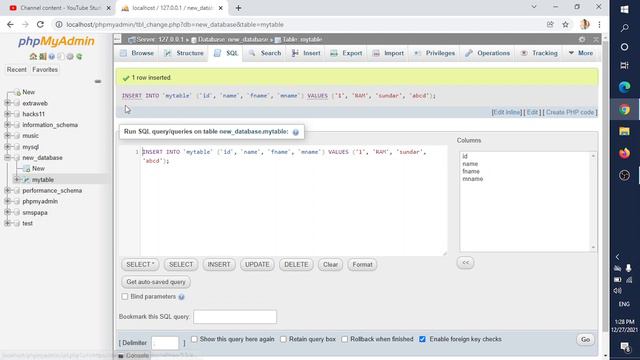Collapse all tree items in navigation panel

[x=98, y=82]
